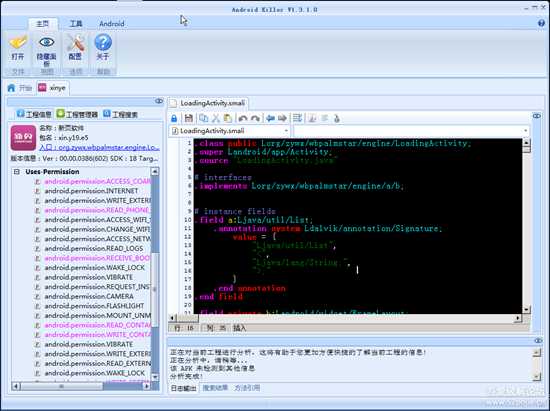
Task: Save the file with the floppy disk icon
Action: point(189,118)
